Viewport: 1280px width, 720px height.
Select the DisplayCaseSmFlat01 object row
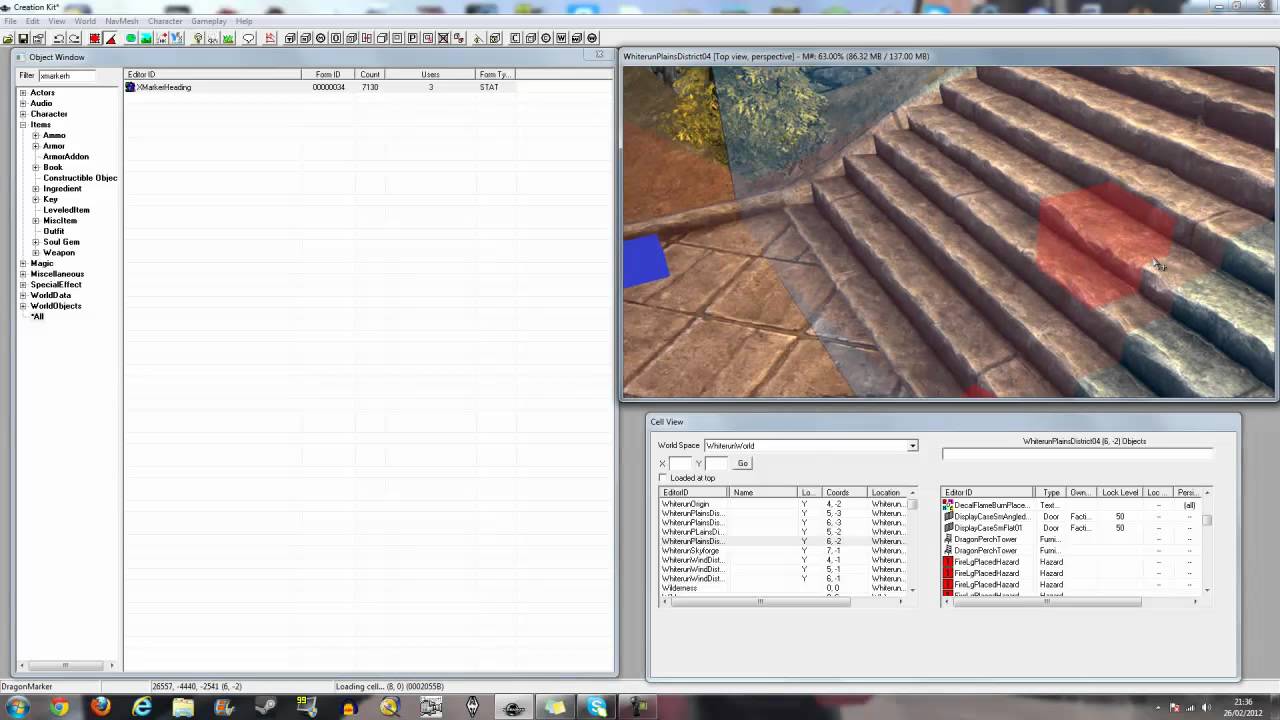tap(1072, 528)
